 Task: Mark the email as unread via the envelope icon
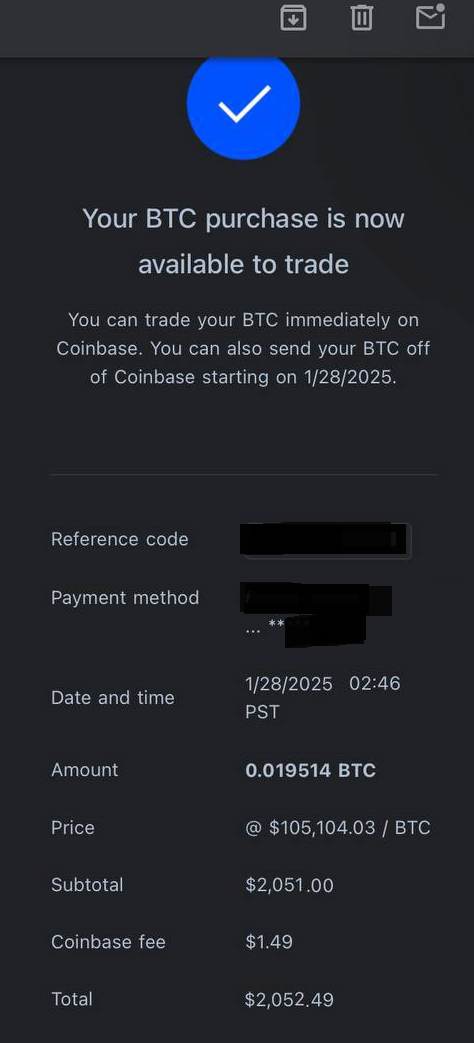[431, 16]
